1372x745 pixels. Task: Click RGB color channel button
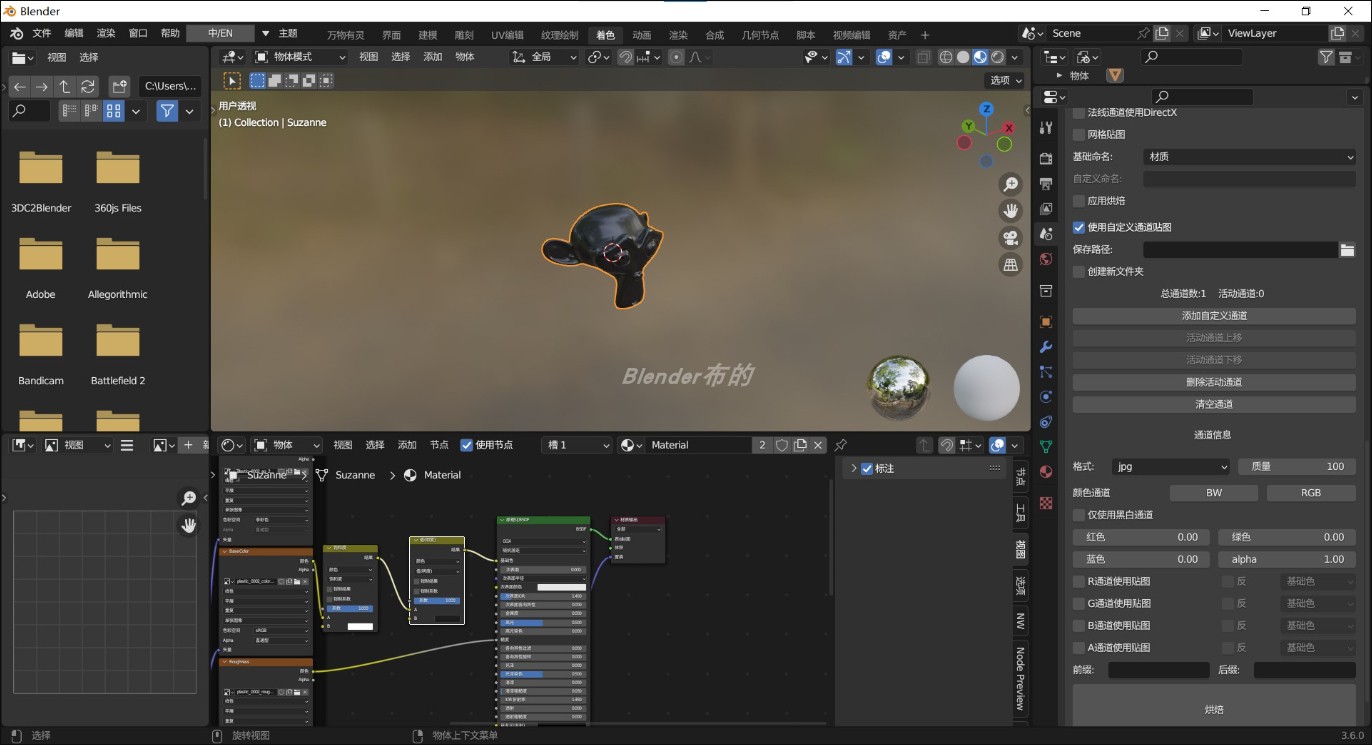(x=1311, y=493)
